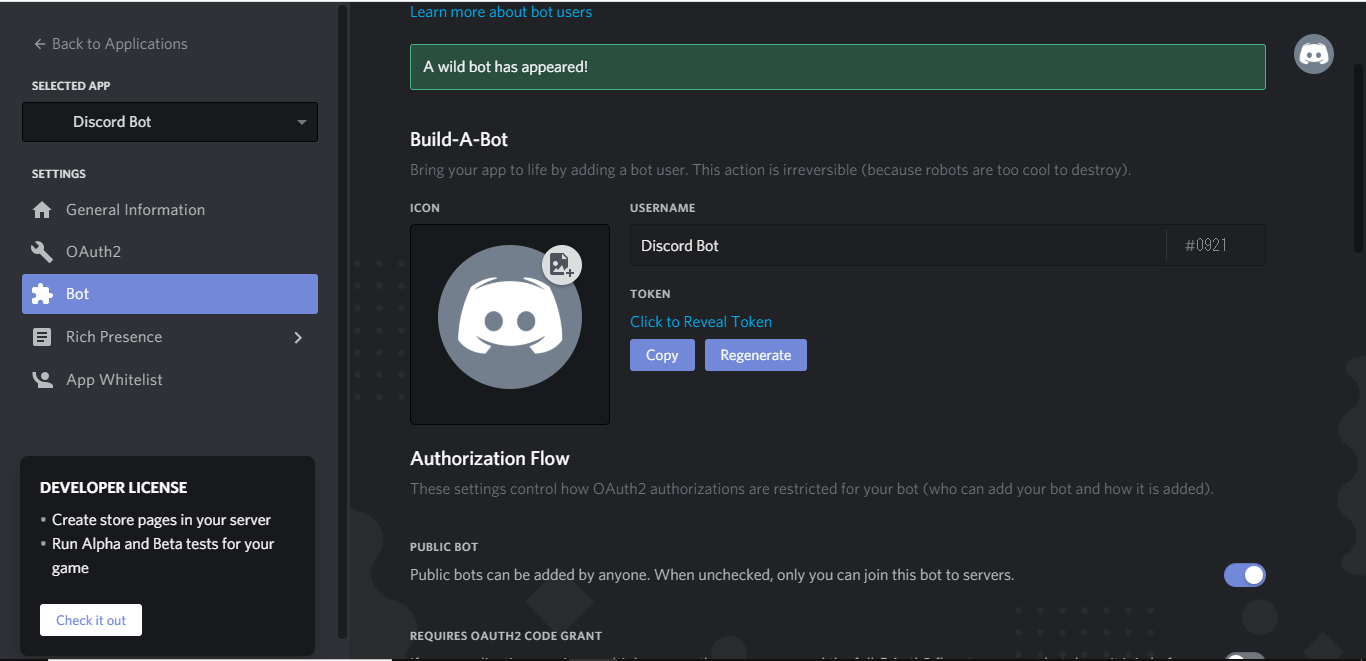Click the Discord logo at top right

[x=1314, y=54]
